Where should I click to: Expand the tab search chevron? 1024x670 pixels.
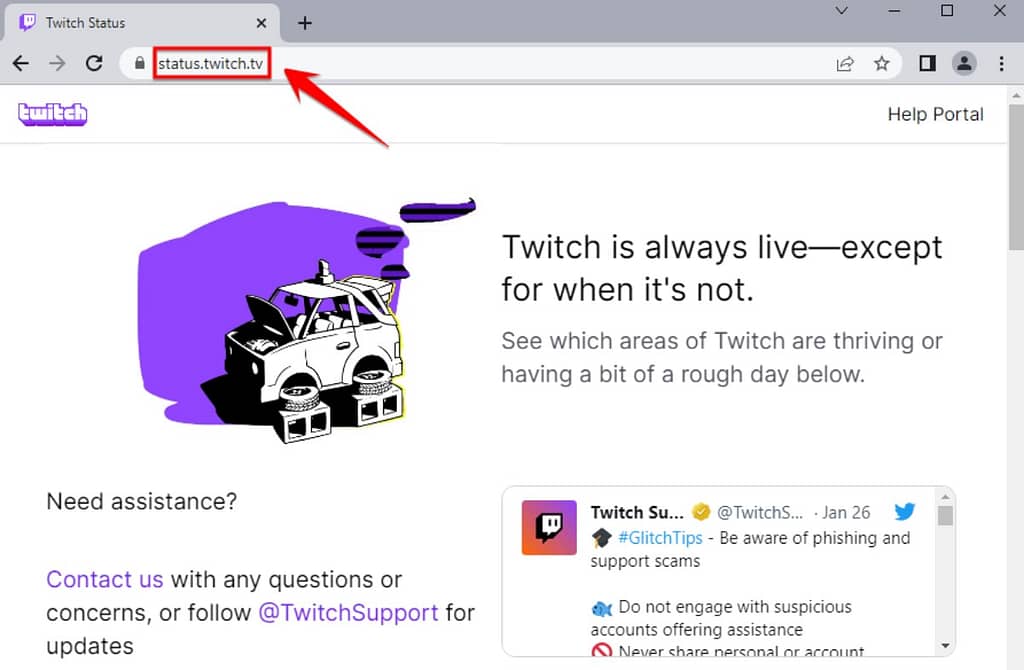click(842, 10)
